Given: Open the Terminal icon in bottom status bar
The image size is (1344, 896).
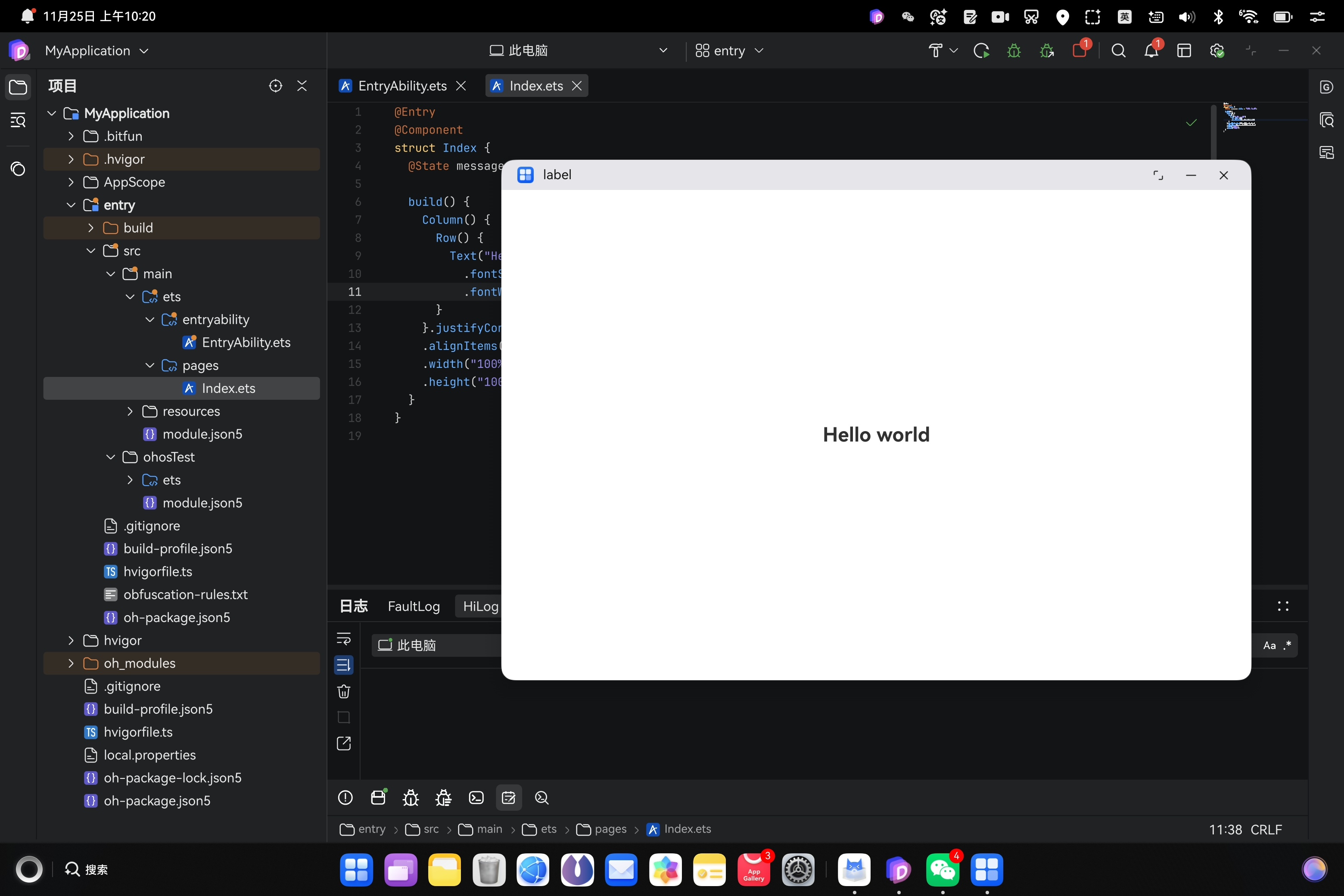Looking at the screenshot, I should 476,797.
